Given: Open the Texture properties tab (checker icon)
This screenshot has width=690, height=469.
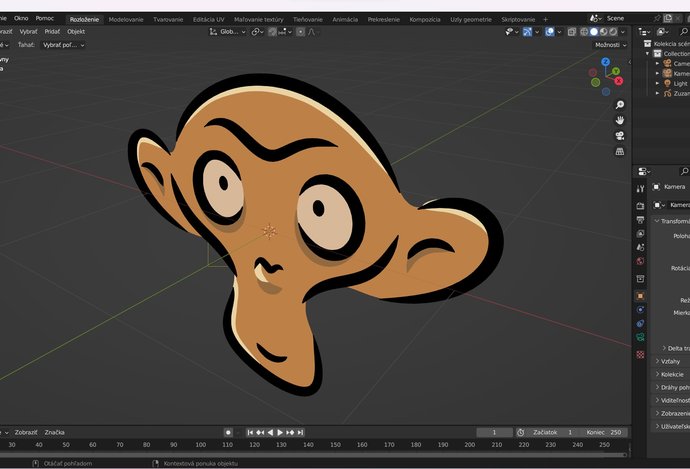Looking at the screenshot, I should (x=641, y=354).
